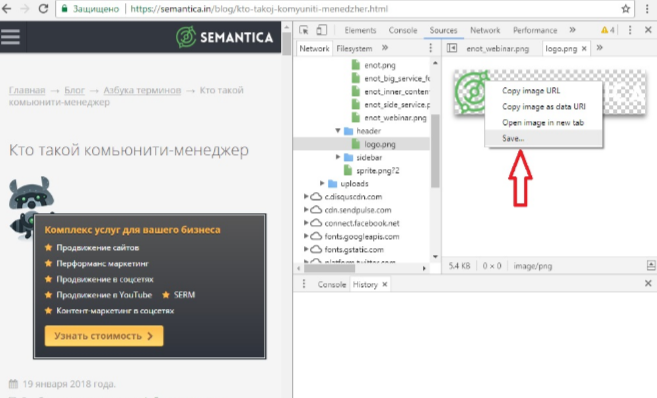This screenshot has height=398, width=657.
Task: Bookmark page with the star icon
Action: pyautogui.click(x=626, y=9)
